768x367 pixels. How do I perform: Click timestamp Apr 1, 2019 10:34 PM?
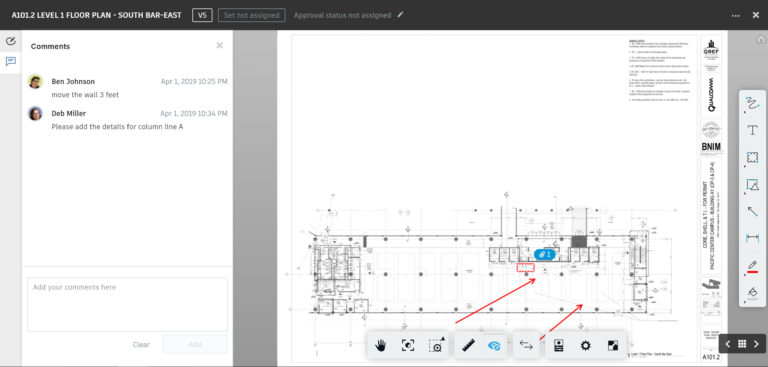click(194, 114)
